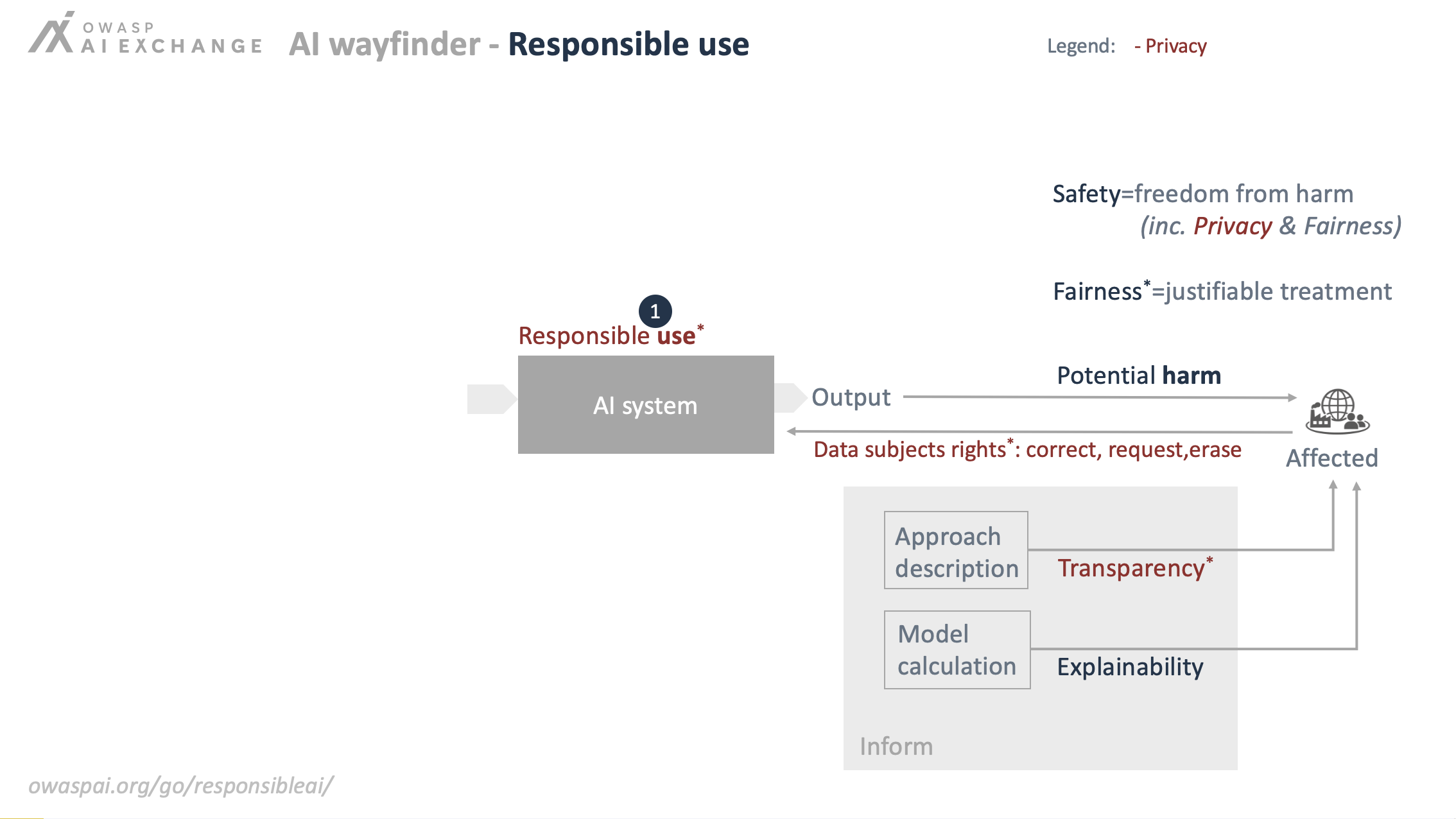The image size is (1456, 819).
Task: Click the Transparency label
Action: click(1135, 567)
